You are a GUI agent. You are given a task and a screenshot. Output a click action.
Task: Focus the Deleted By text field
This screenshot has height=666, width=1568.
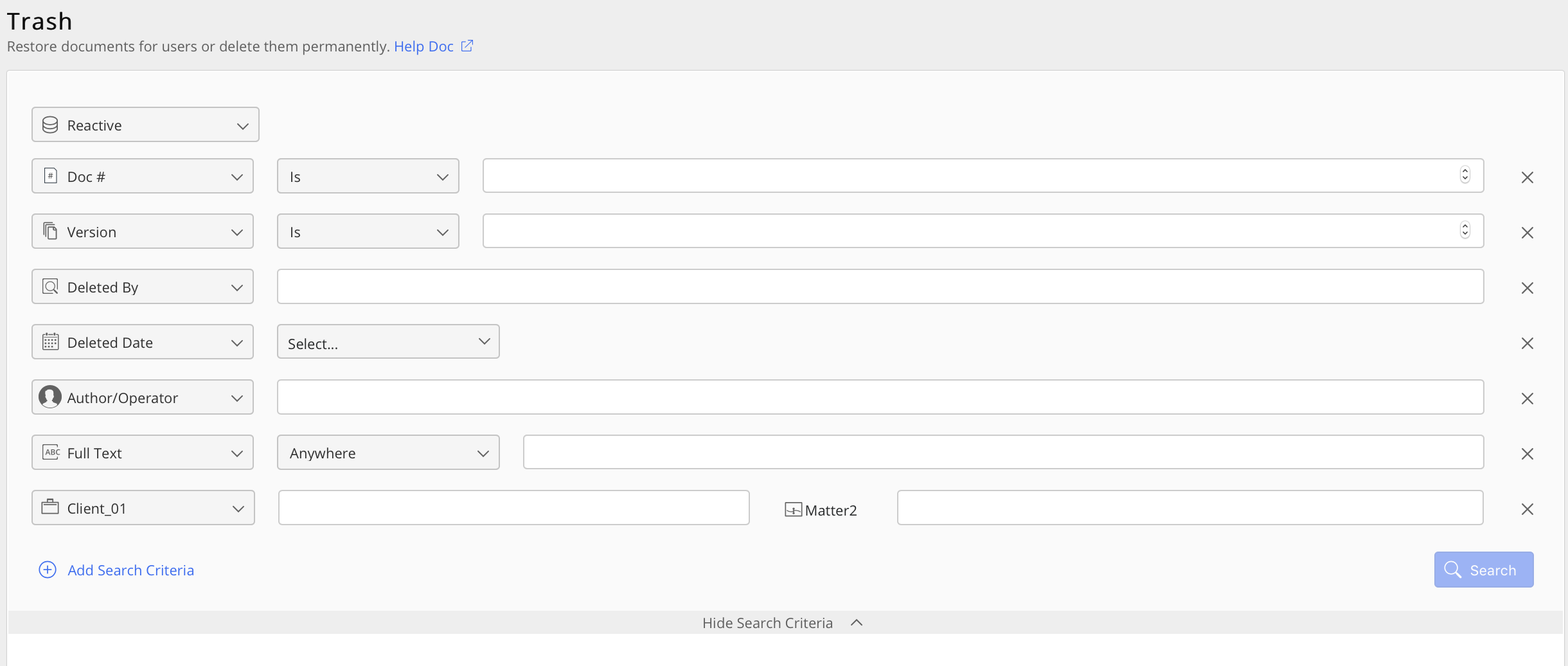point(880,287)
